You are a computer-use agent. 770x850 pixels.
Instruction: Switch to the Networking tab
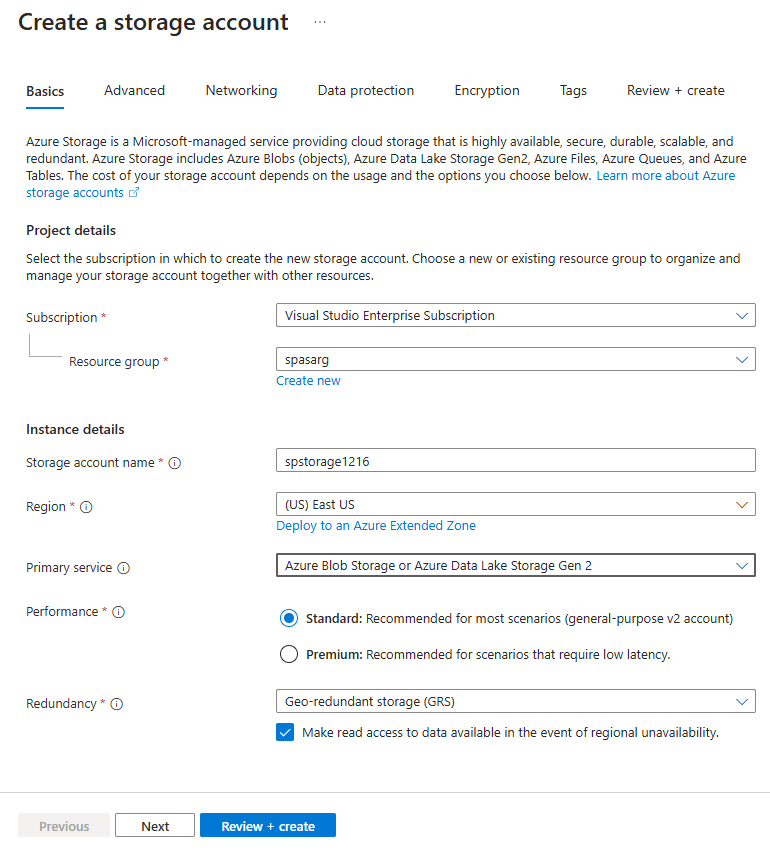(x=241, y=90)
